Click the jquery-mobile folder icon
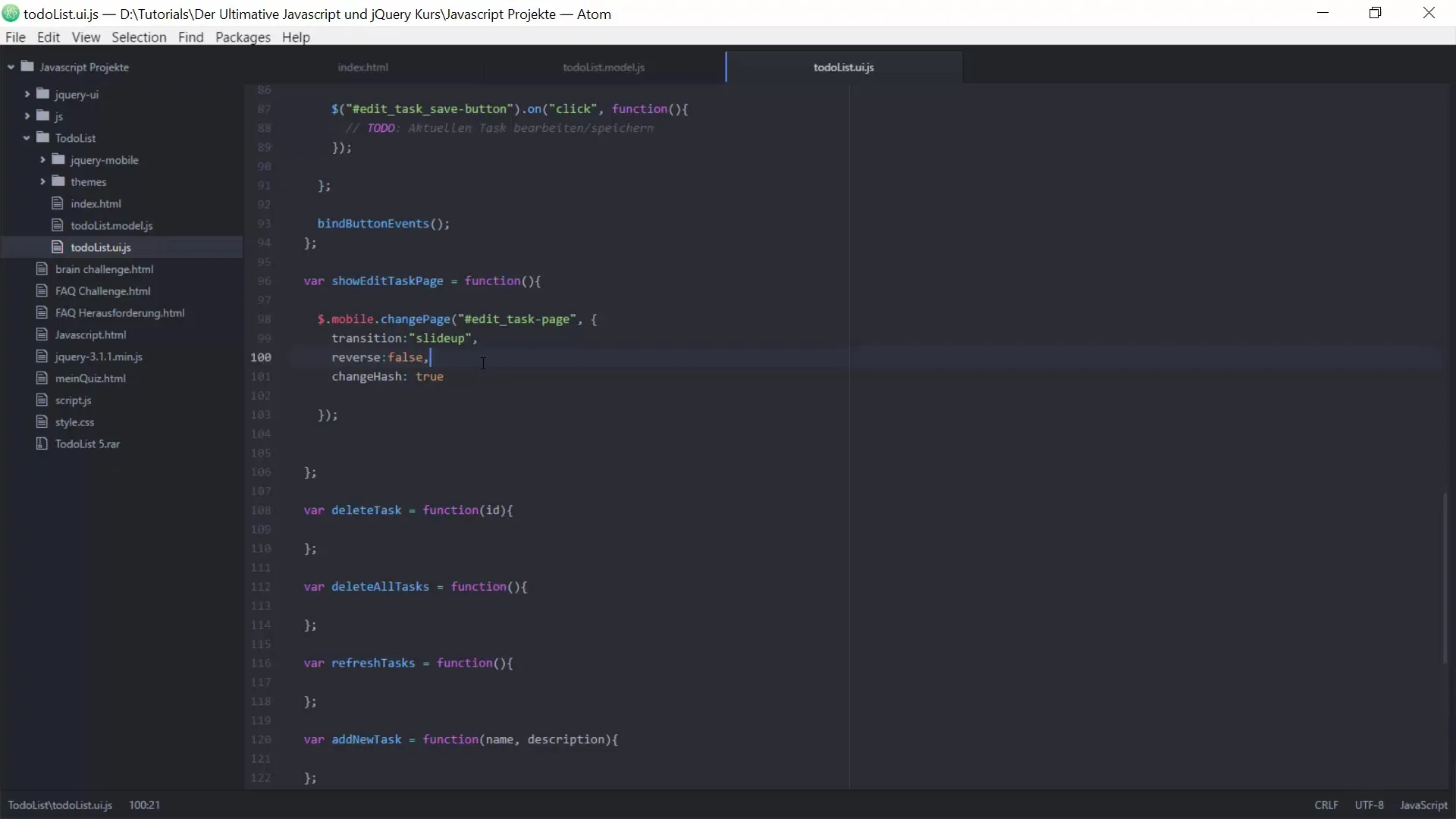This screenshot has width=1456, height=819. (x=58, y=159)
